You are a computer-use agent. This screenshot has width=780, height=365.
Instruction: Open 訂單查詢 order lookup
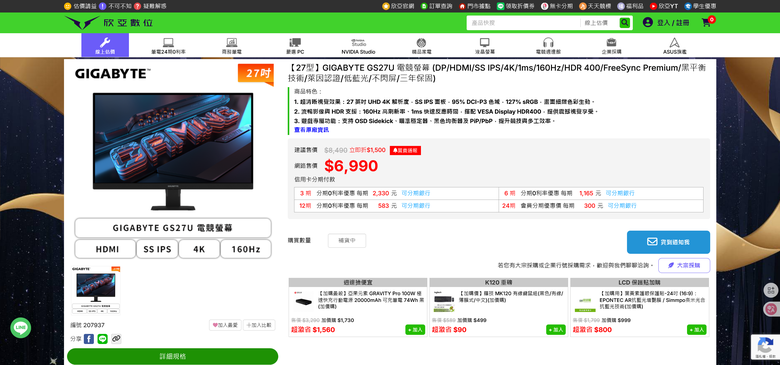[x=436, y=6]
